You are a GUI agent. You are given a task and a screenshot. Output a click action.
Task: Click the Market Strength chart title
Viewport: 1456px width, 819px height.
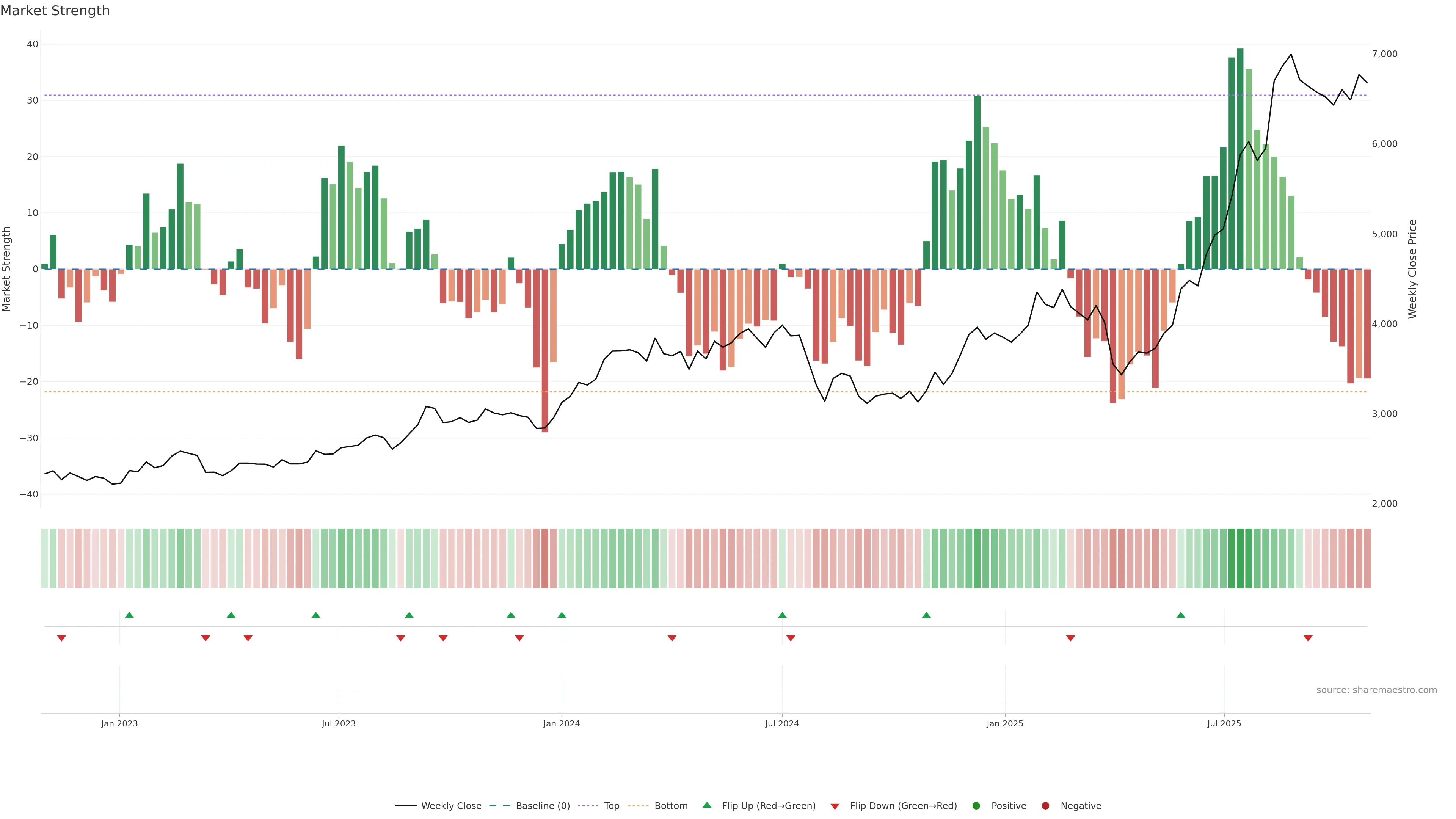[x=55, y=11]
